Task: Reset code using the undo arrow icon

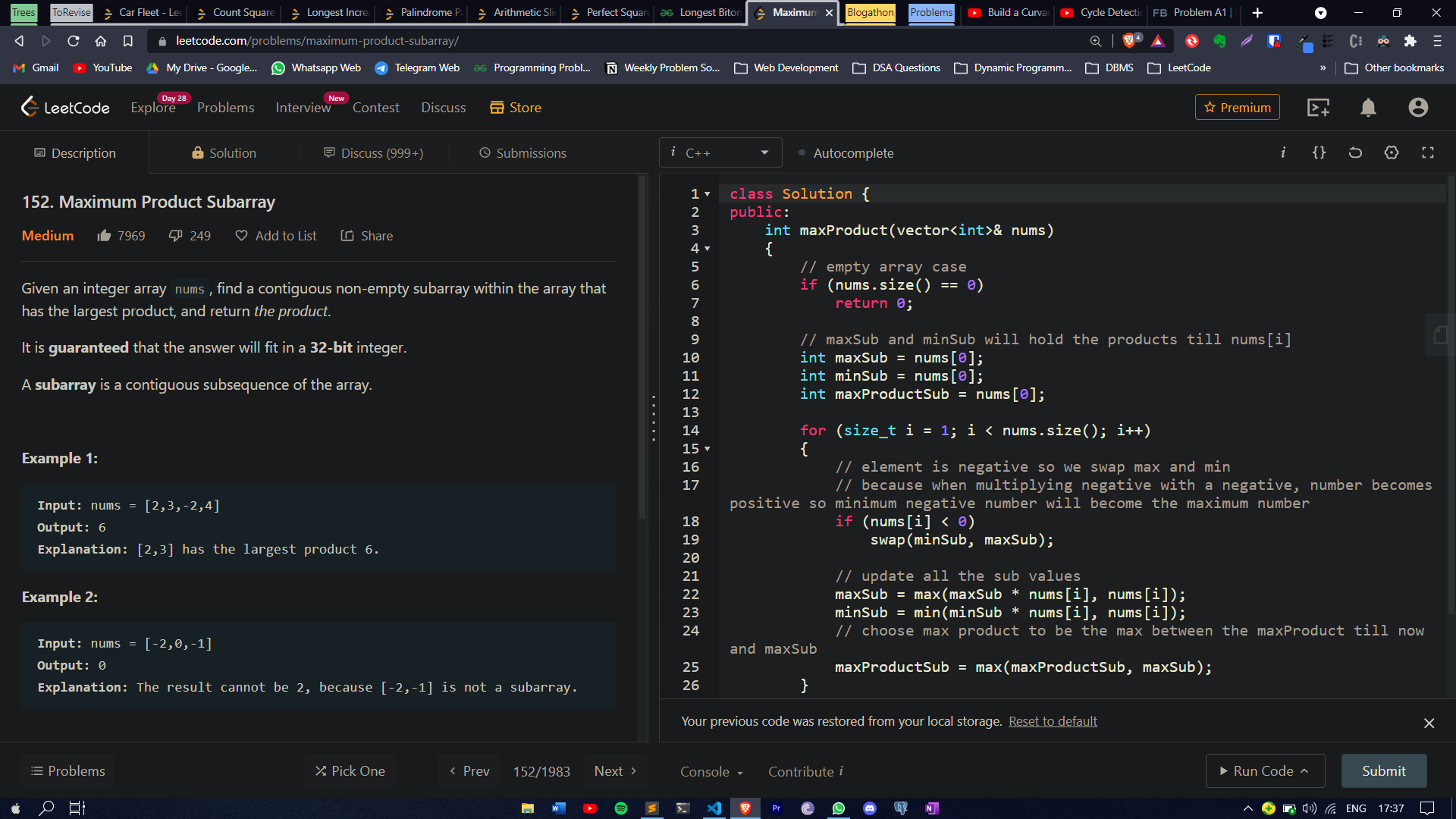Action: pyautogui.click(x=1356, y=152)
